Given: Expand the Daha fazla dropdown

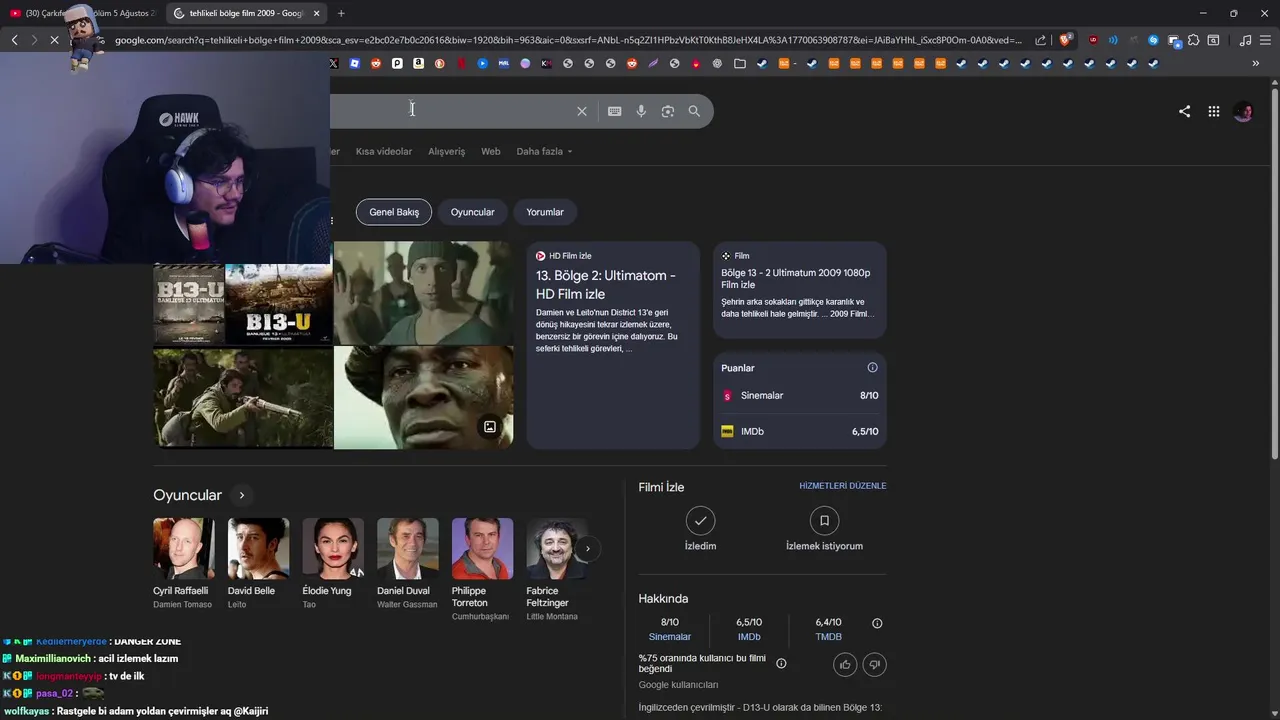Looking at the screenshot, I should coord(544,151).
